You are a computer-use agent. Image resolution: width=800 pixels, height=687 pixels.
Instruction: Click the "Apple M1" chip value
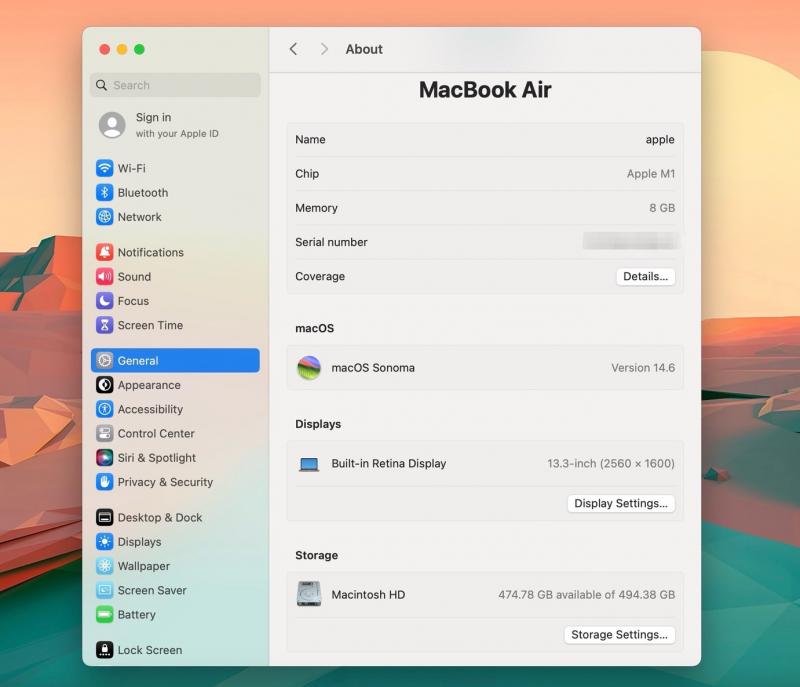pyautogui.click(x=651, y=174)
